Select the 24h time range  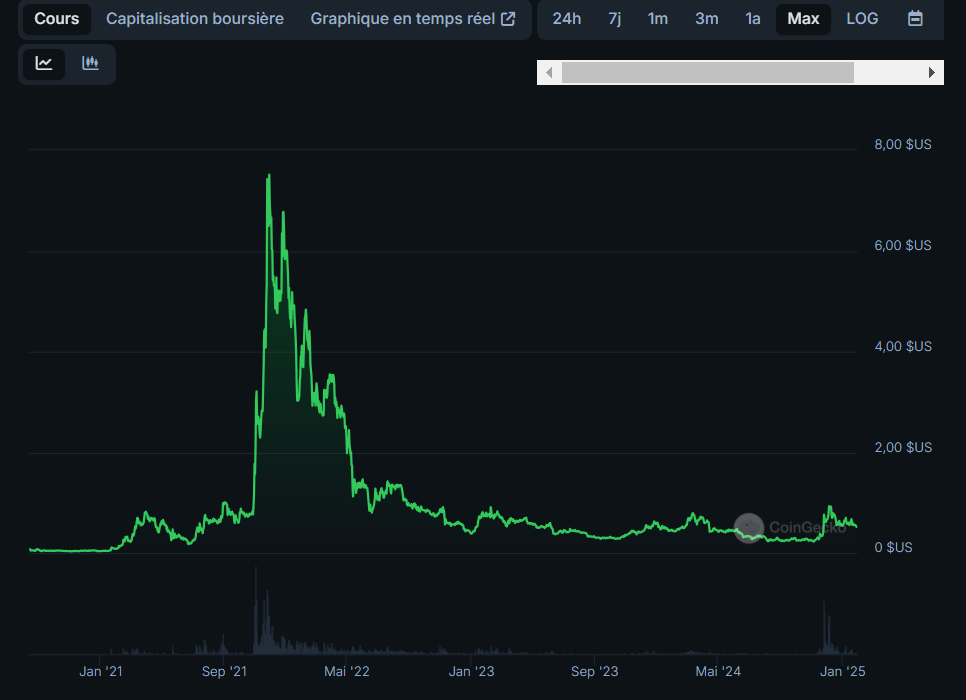click(566, 19)
